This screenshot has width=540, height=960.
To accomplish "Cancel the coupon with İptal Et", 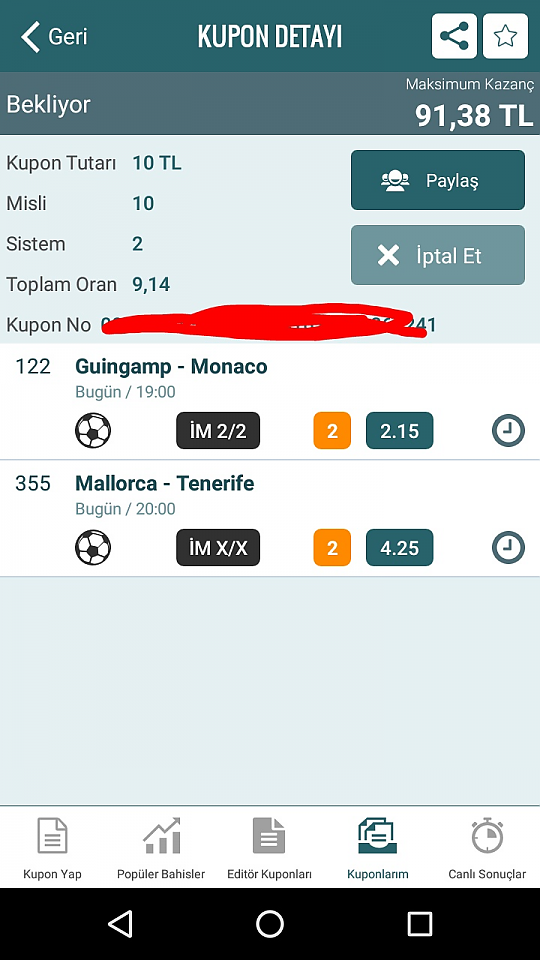I will [438, 255].
